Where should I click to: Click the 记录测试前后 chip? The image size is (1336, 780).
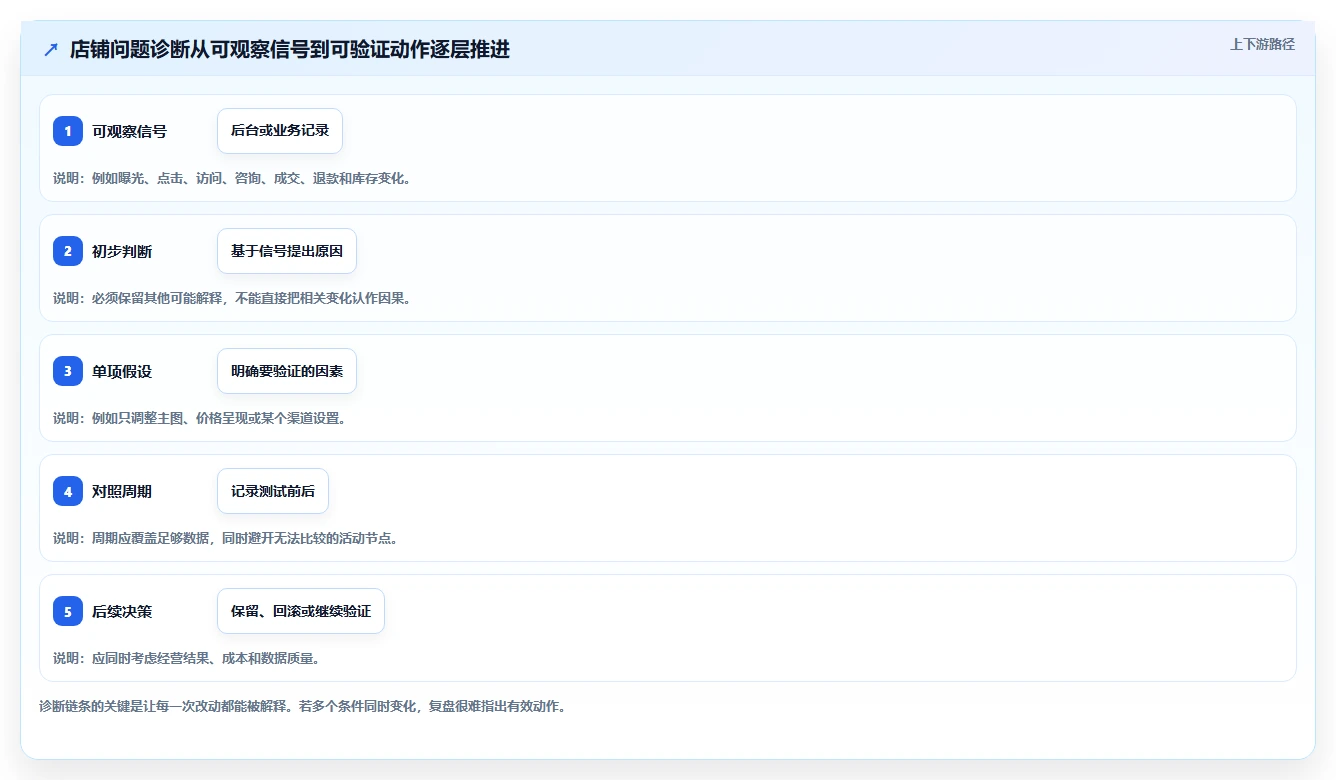click(273, 491)
